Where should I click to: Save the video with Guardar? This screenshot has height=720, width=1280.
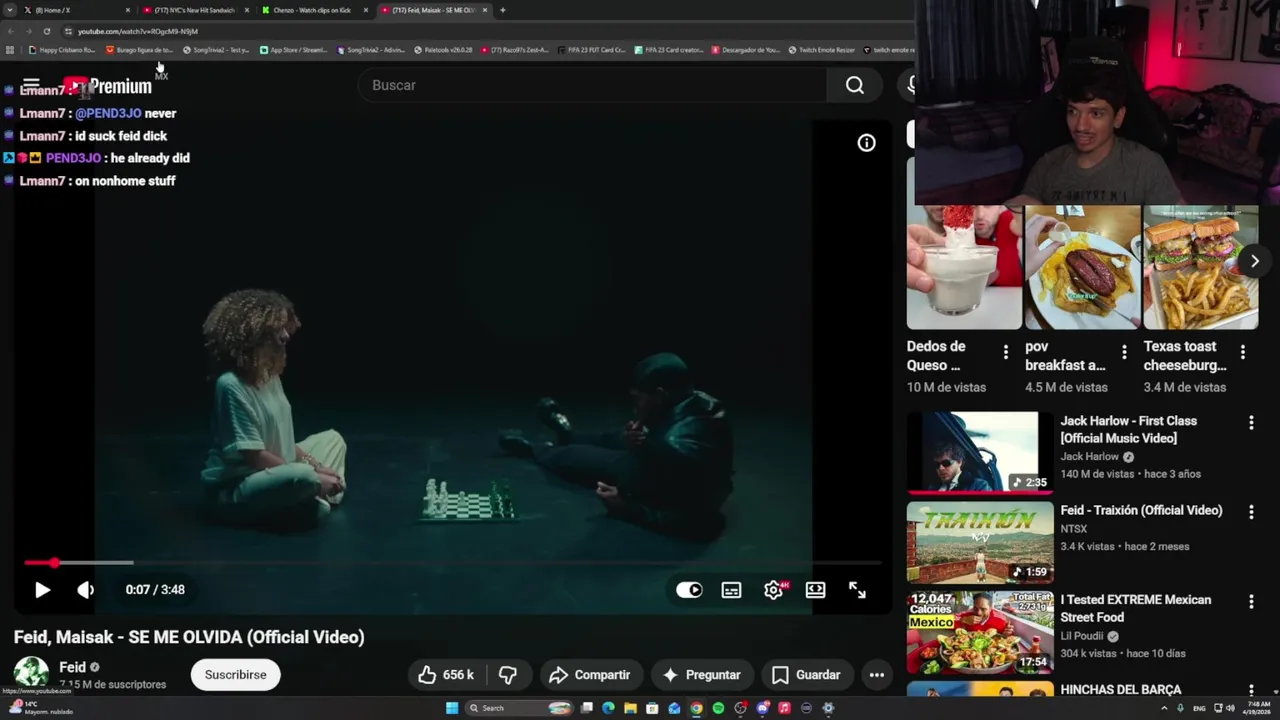click(x=806, y=675)
